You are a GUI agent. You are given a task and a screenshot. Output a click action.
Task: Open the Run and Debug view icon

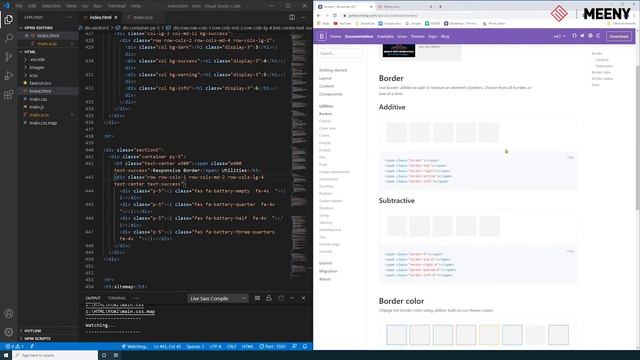[9, 76]
